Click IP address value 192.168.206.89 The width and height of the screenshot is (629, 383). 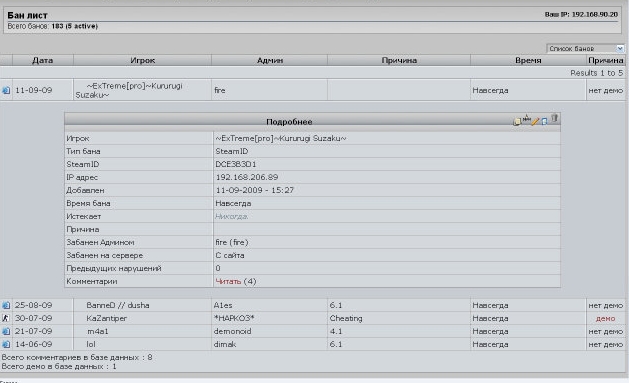coord(247,177)
